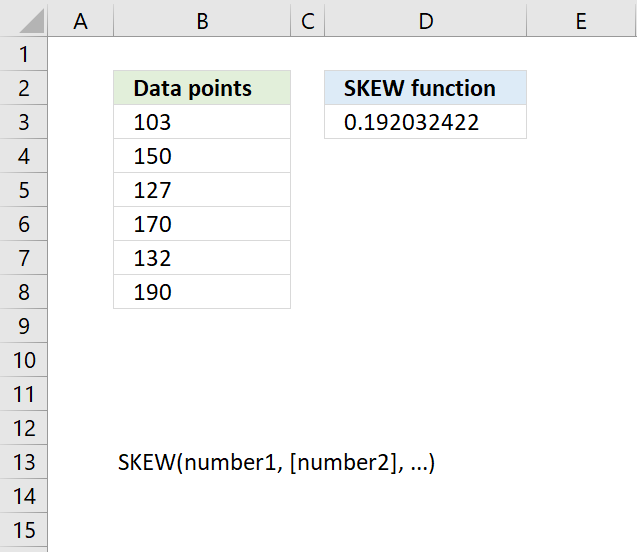Image resolution: width=637 pixels, height=552 pixels.
Task: Select the "Data points" header cell
Action: pos(202,88)
